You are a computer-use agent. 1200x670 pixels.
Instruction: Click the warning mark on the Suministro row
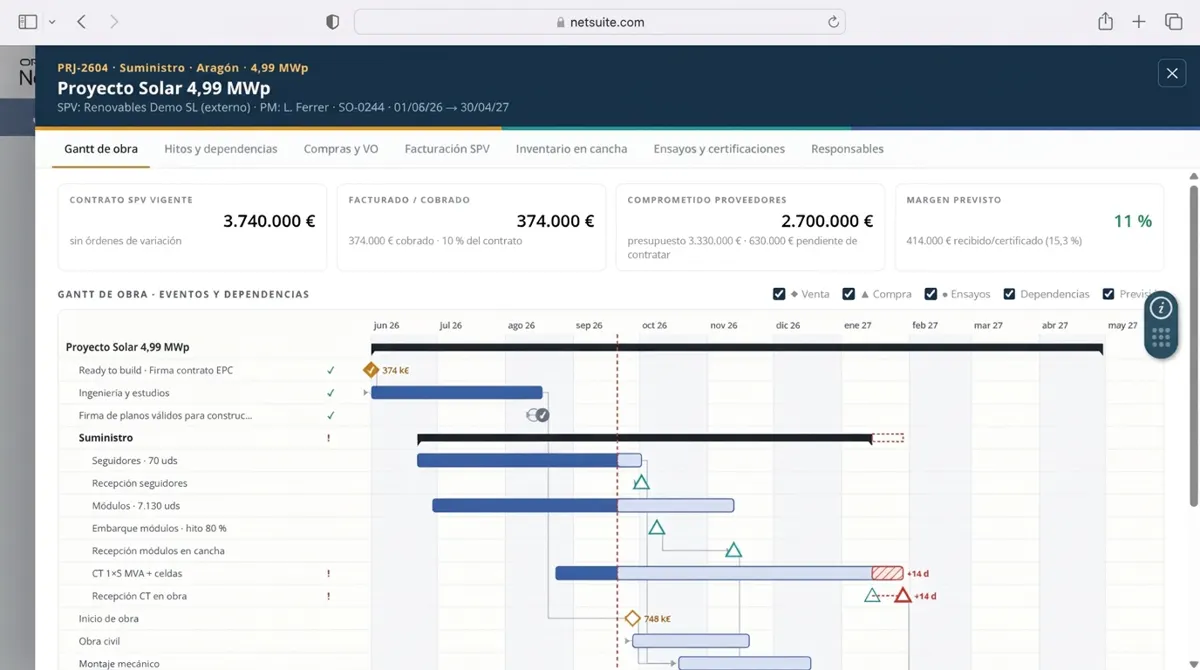point(328,438)
